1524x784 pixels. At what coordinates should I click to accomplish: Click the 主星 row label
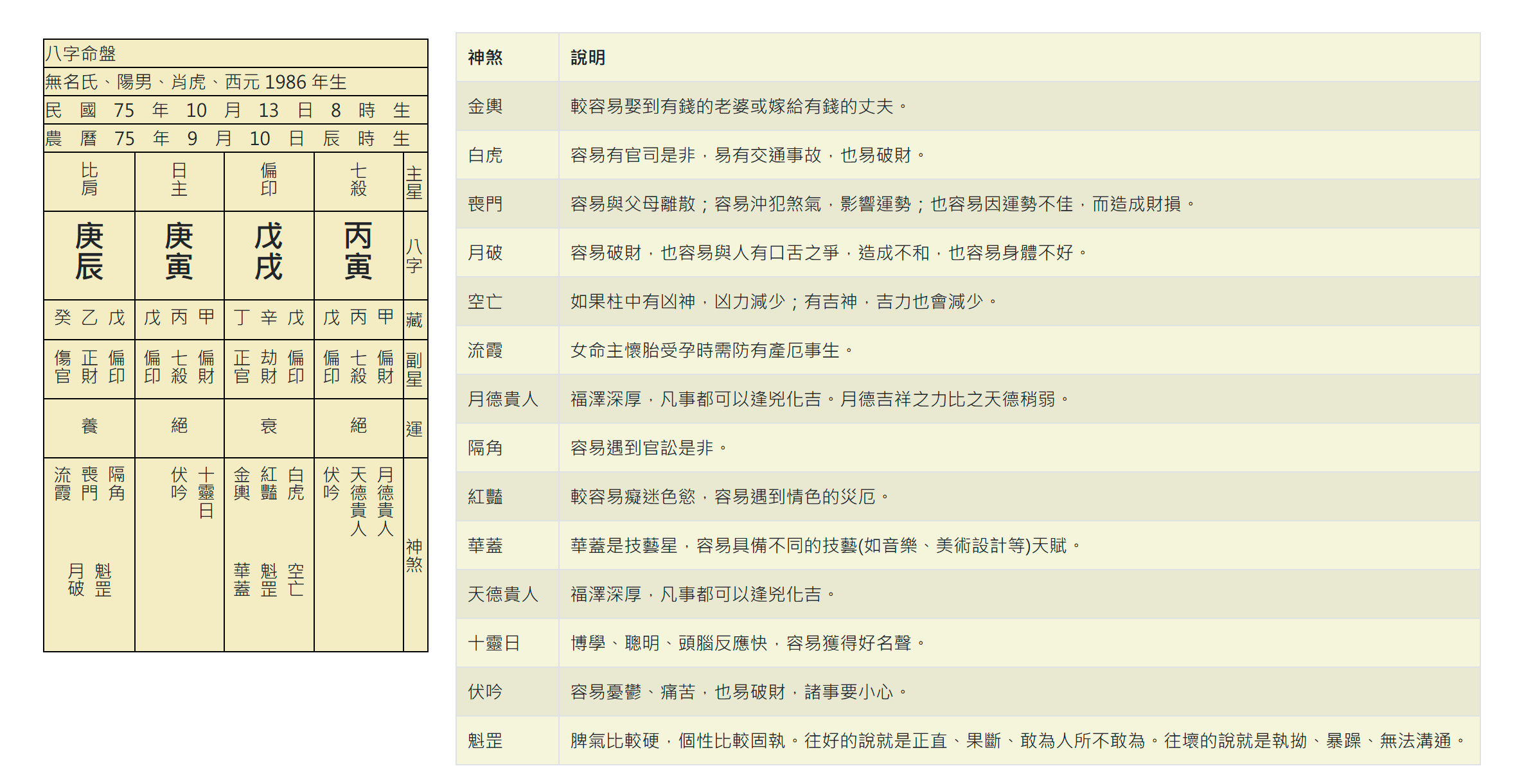tap(414, 183)
